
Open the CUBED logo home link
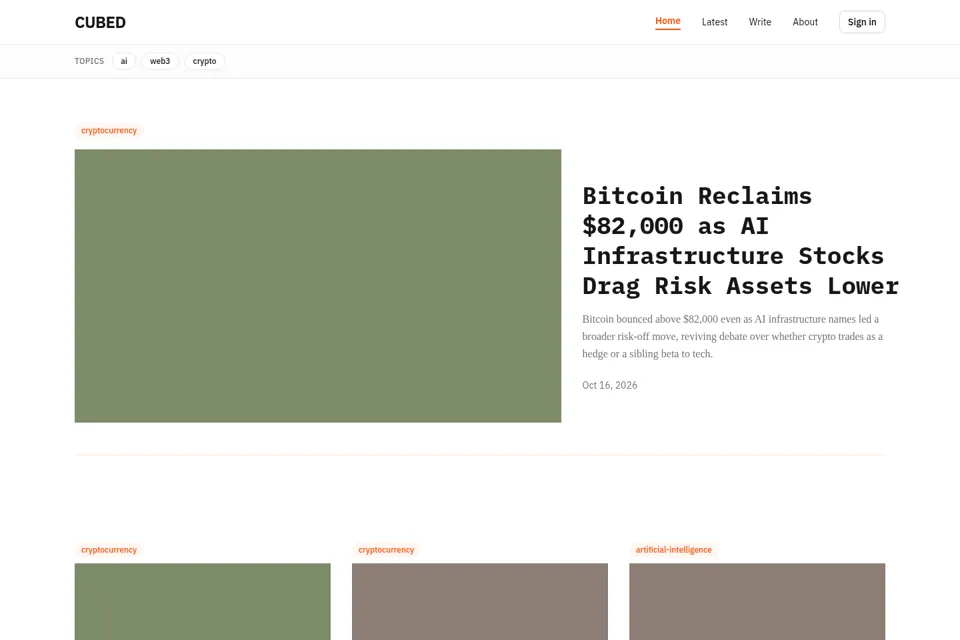[x=100, y=22]
